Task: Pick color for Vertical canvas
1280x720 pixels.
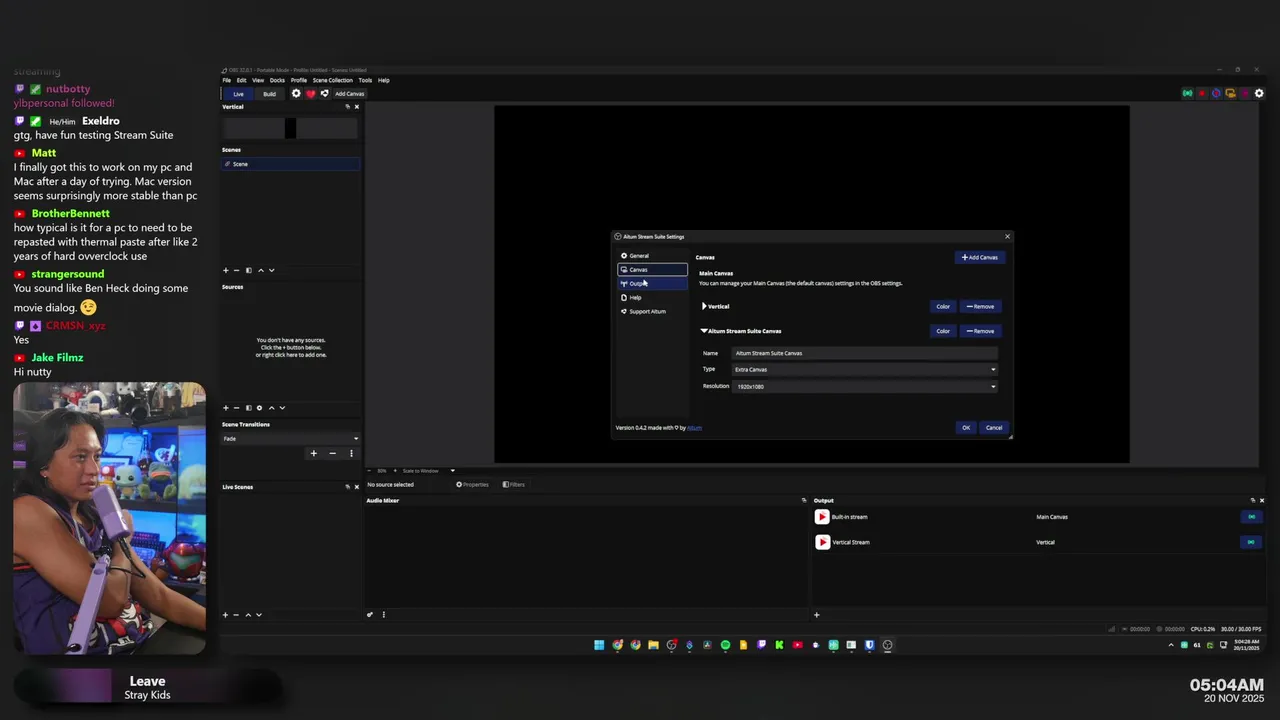Action: pyautogui.click(x=943, y=306)
